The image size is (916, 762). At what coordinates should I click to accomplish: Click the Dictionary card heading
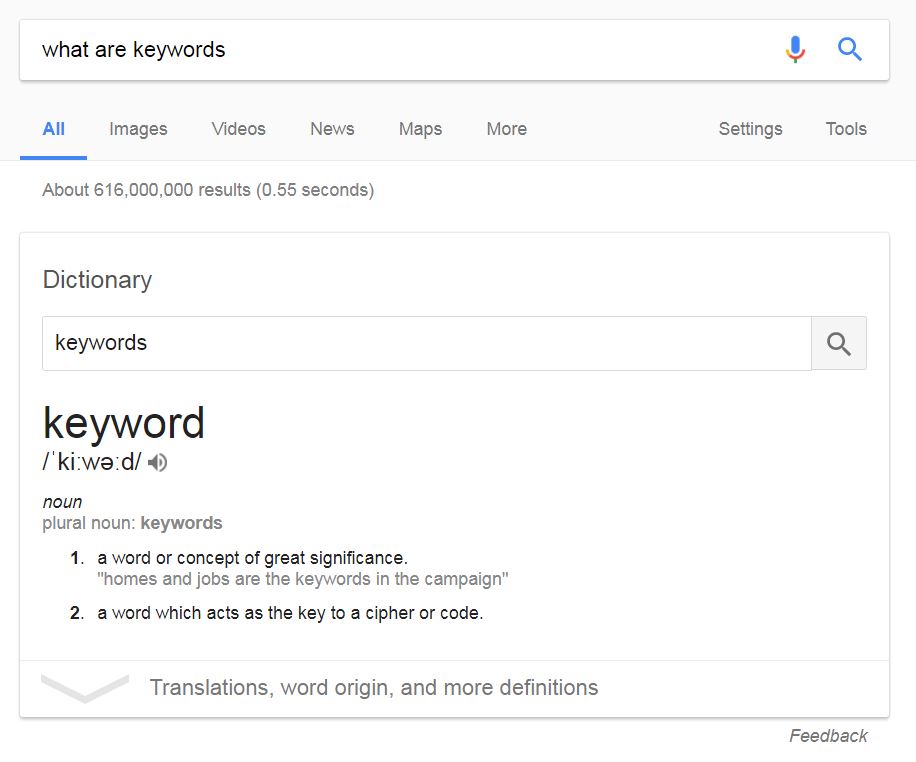pos(97,280)
